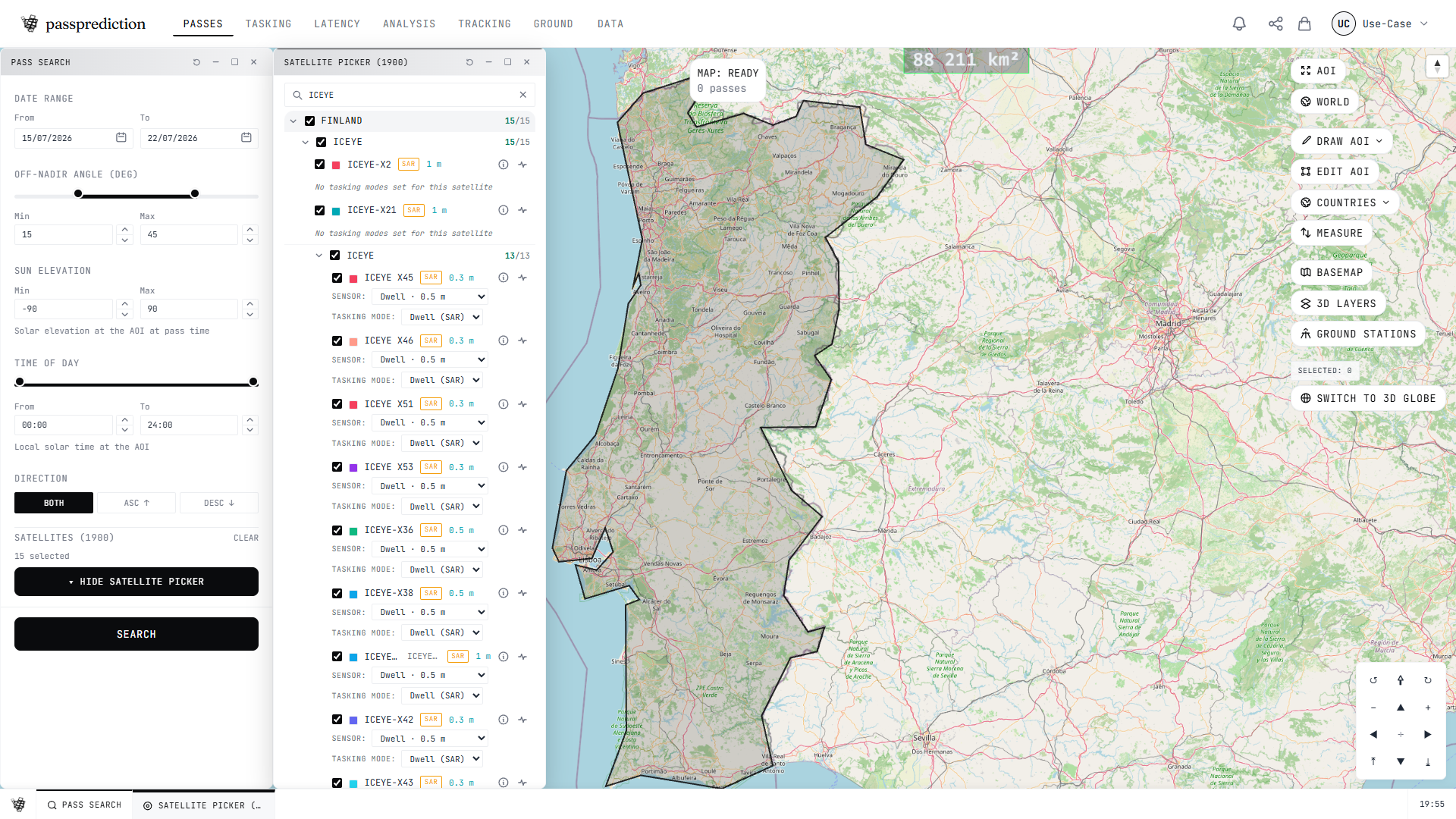Viewport: 1456px width, 819px height.
Task: Open the Use-Case account menu
Action: 1380,24
